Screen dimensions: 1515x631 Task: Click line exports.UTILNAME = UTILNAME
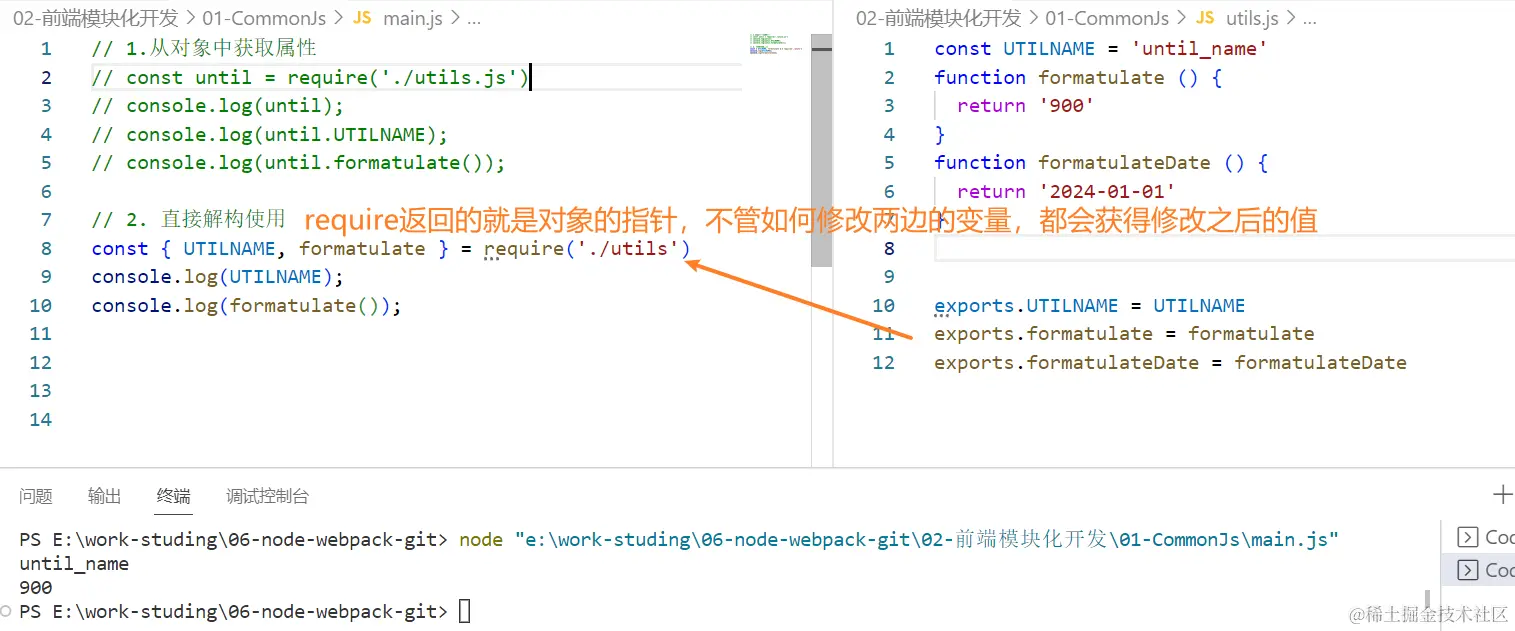(1089, 305)
